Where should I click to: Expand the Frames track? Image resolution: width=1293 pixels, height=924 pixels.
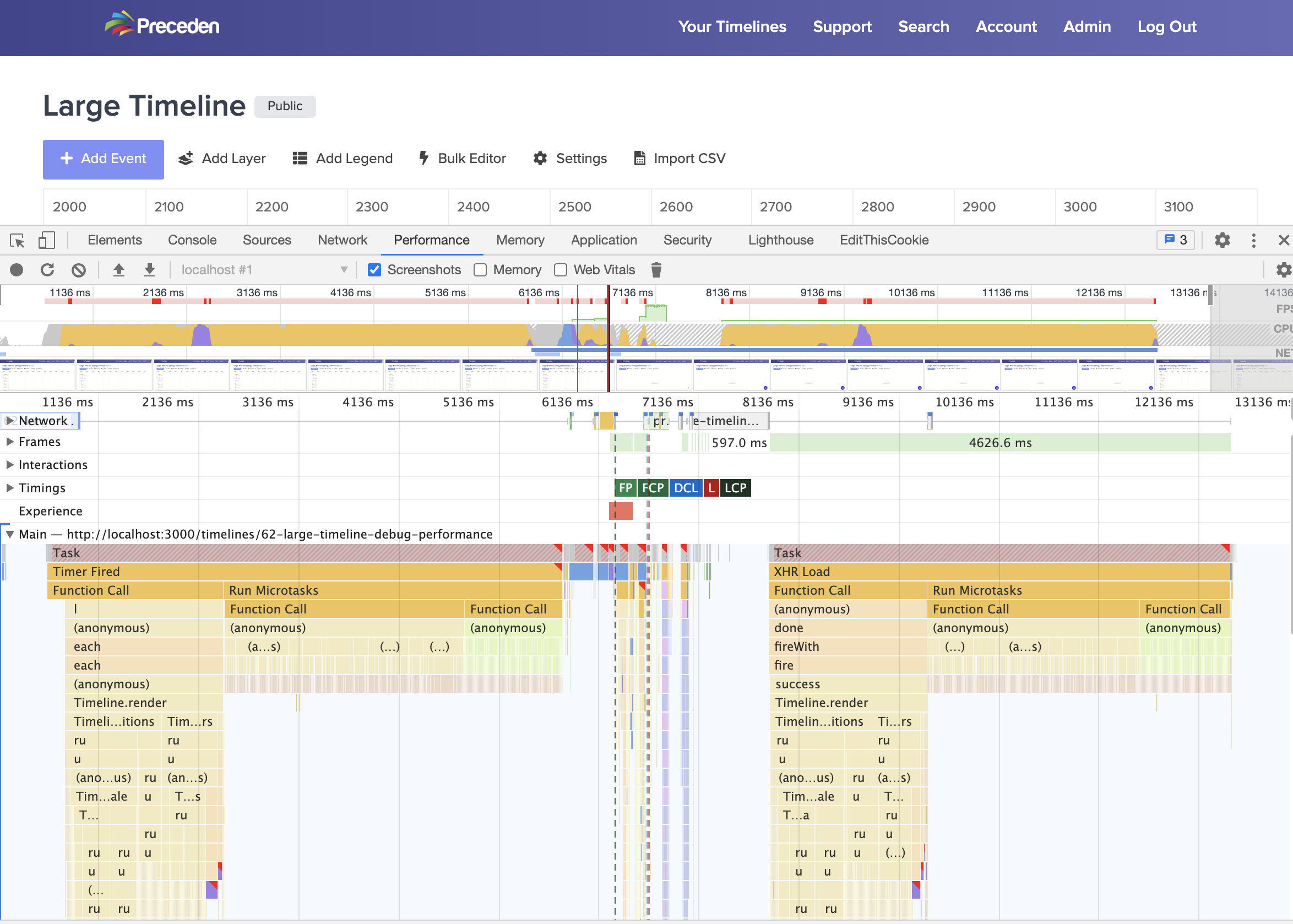click(x=10, y=442)
